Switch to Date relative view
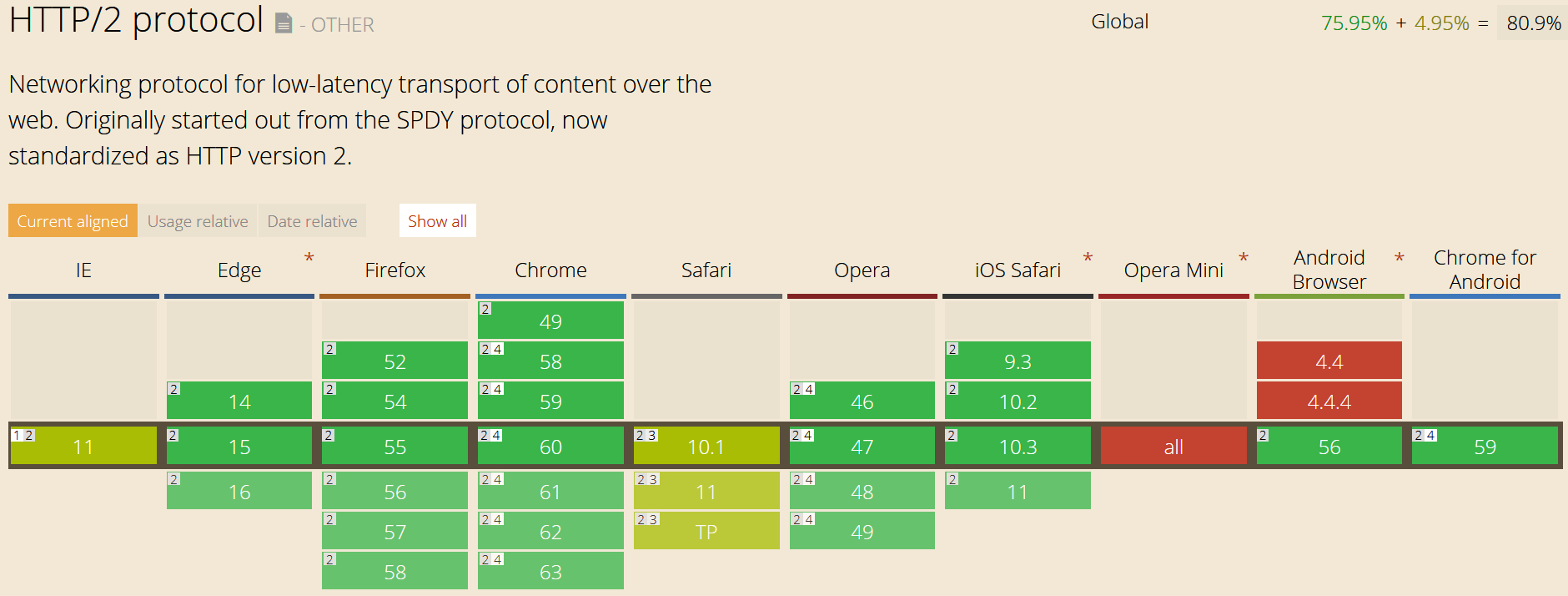Screen dimensions: 1568x596 tap(312, 221)
